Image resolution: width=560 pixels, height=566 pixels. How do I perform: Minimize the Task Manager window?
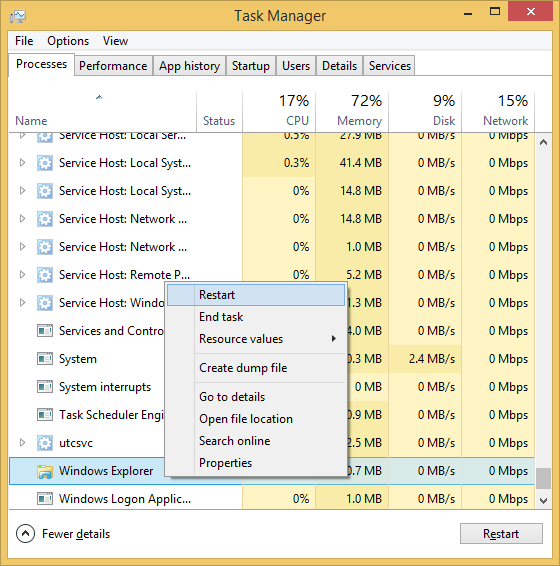[468, 13]
